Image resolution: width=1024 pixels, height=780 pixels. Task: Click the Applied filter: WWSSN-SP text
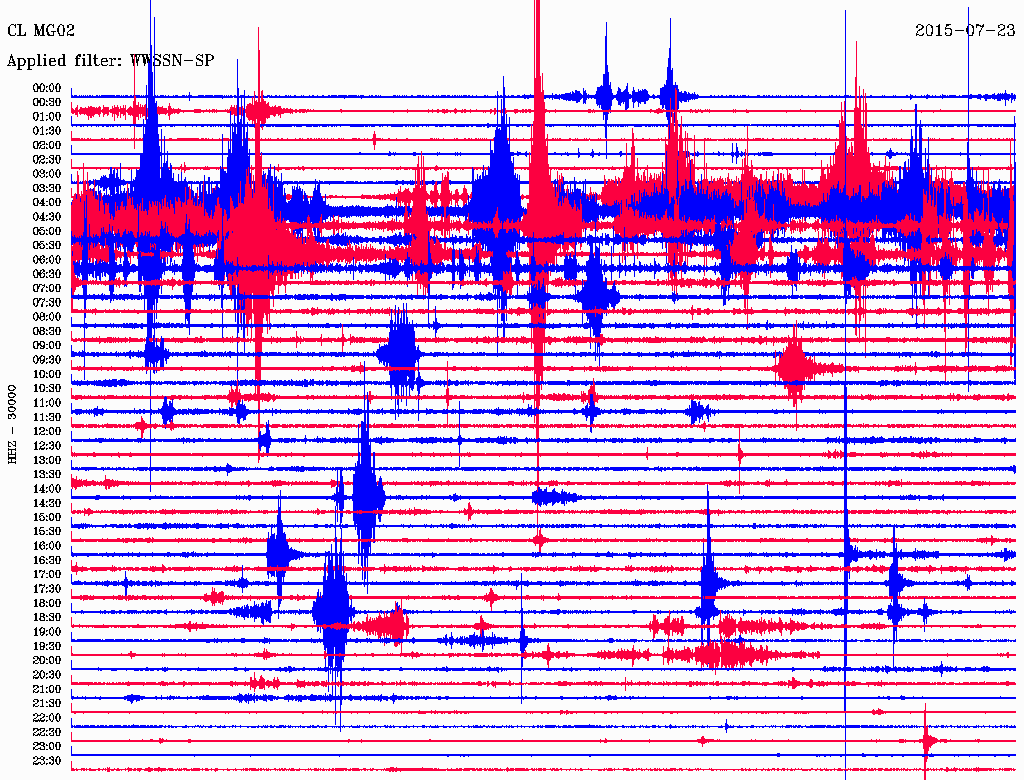[110, 61]
